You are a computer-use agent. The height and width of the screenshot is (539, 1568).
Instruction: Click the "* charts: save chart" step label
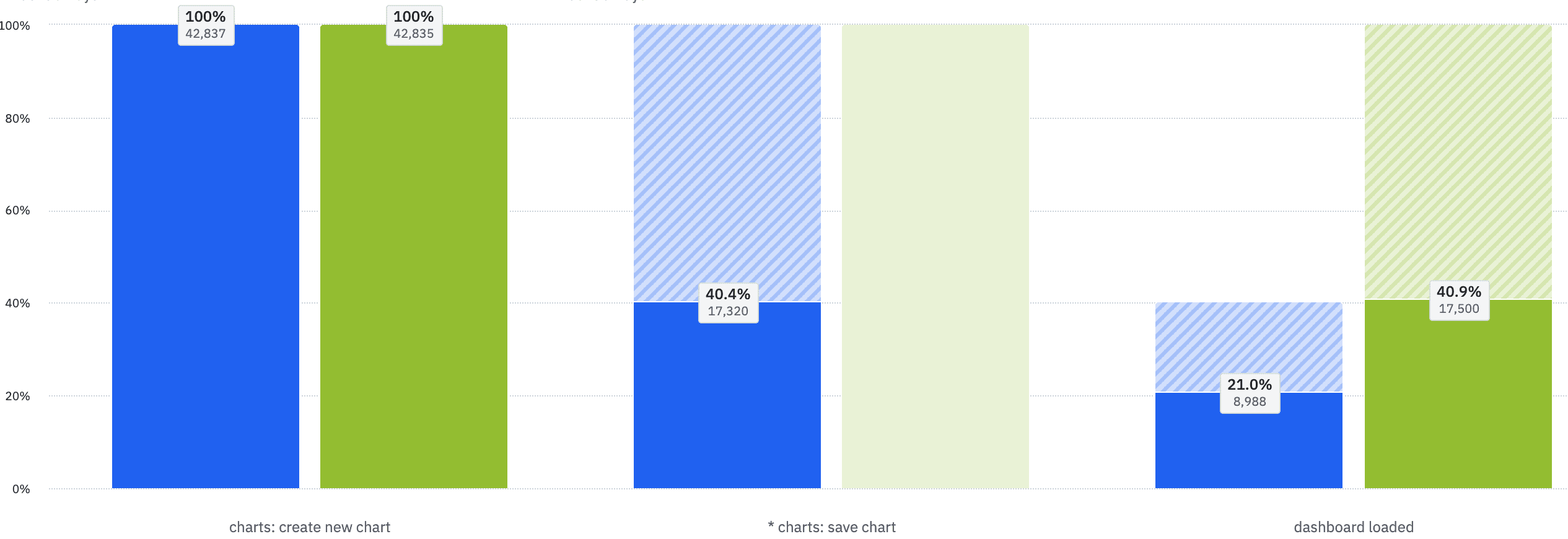(831, 527)
